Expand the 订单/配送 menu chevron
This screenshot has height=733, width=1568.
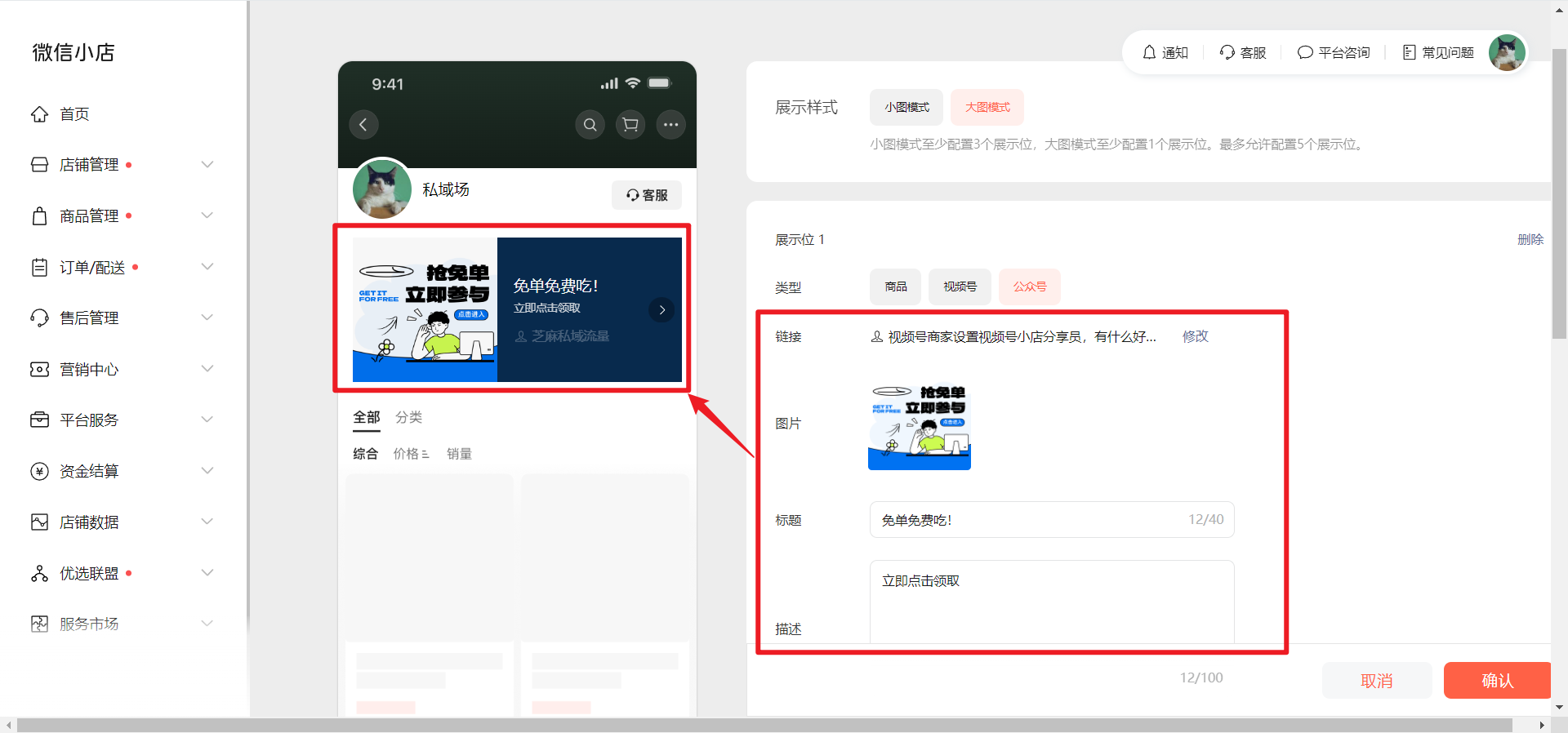(x=207, y=267)
